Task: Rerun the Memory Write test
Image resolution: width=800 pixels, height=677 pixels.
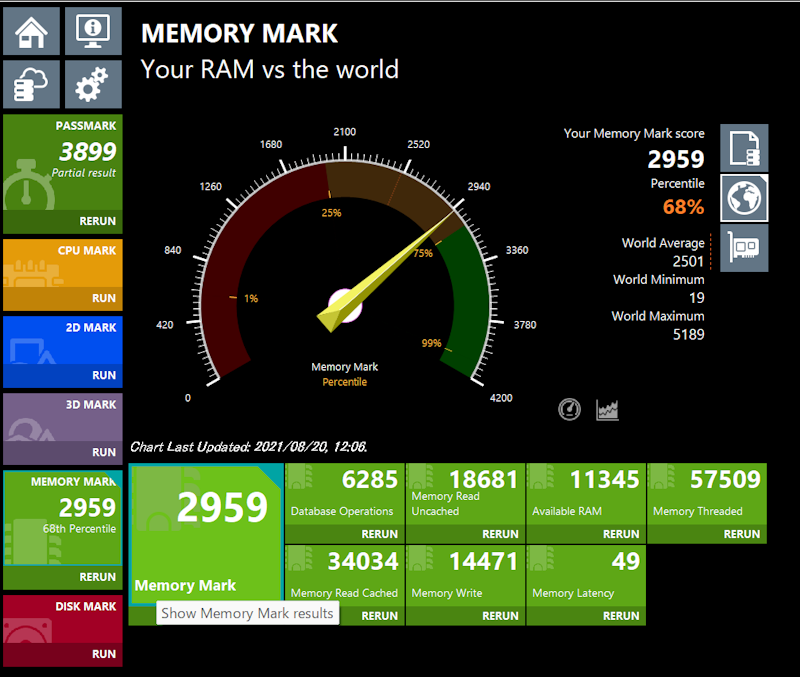Action: tap(500, 616)
